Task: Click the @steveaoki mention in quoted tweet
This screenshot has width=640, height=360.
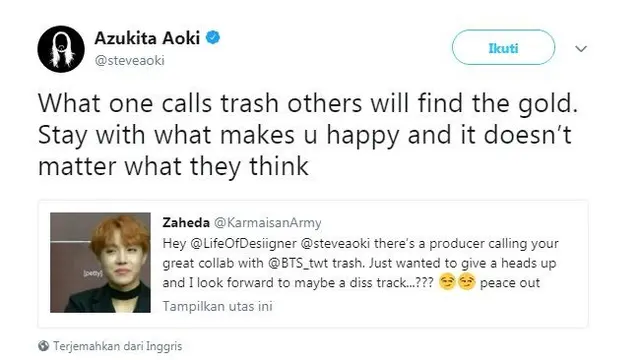Action: coord(335,244)
